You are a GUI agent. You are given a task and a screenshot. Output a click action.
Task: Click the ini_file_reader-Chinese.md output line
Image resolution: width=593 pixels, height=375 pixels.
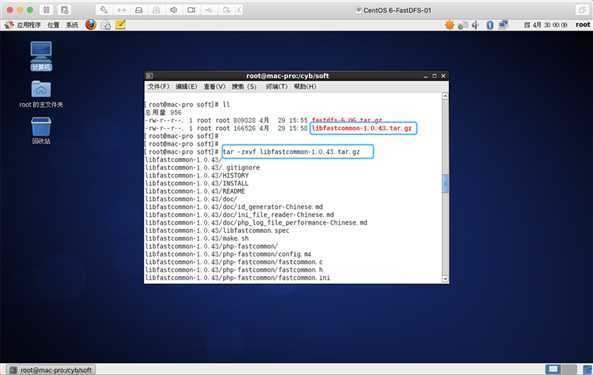(239, 215)
